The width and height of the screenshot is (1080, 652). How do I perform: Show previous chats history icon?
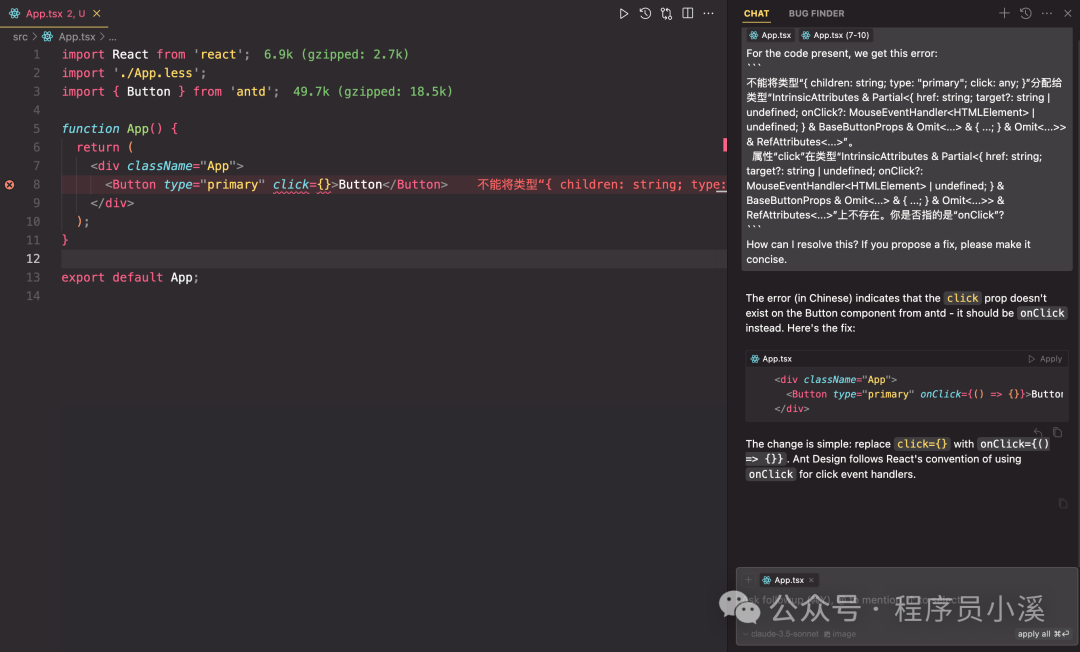(x=1026, y=13)
